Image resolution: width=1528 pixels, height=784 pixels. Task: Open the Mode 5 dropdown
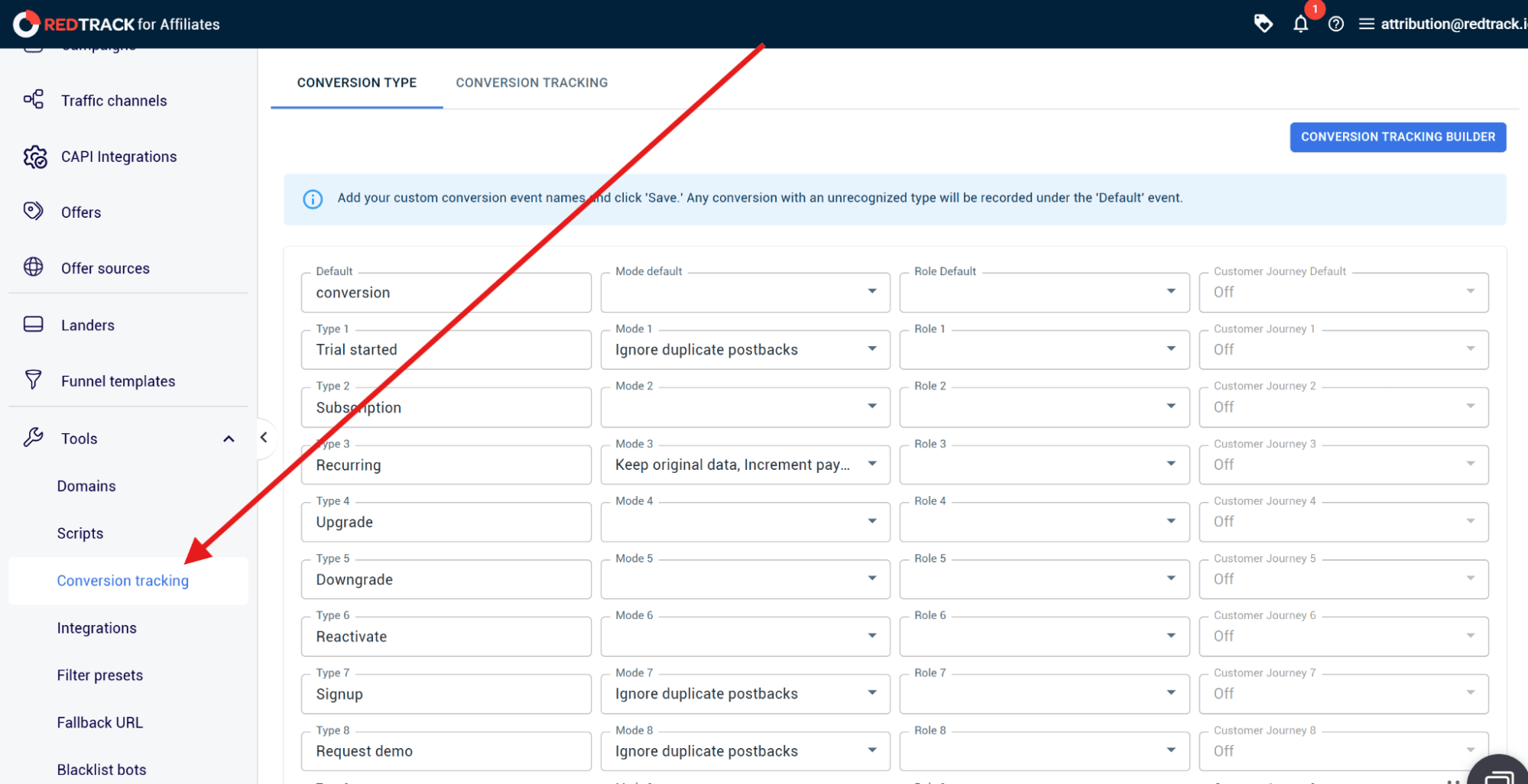point(745,579)
